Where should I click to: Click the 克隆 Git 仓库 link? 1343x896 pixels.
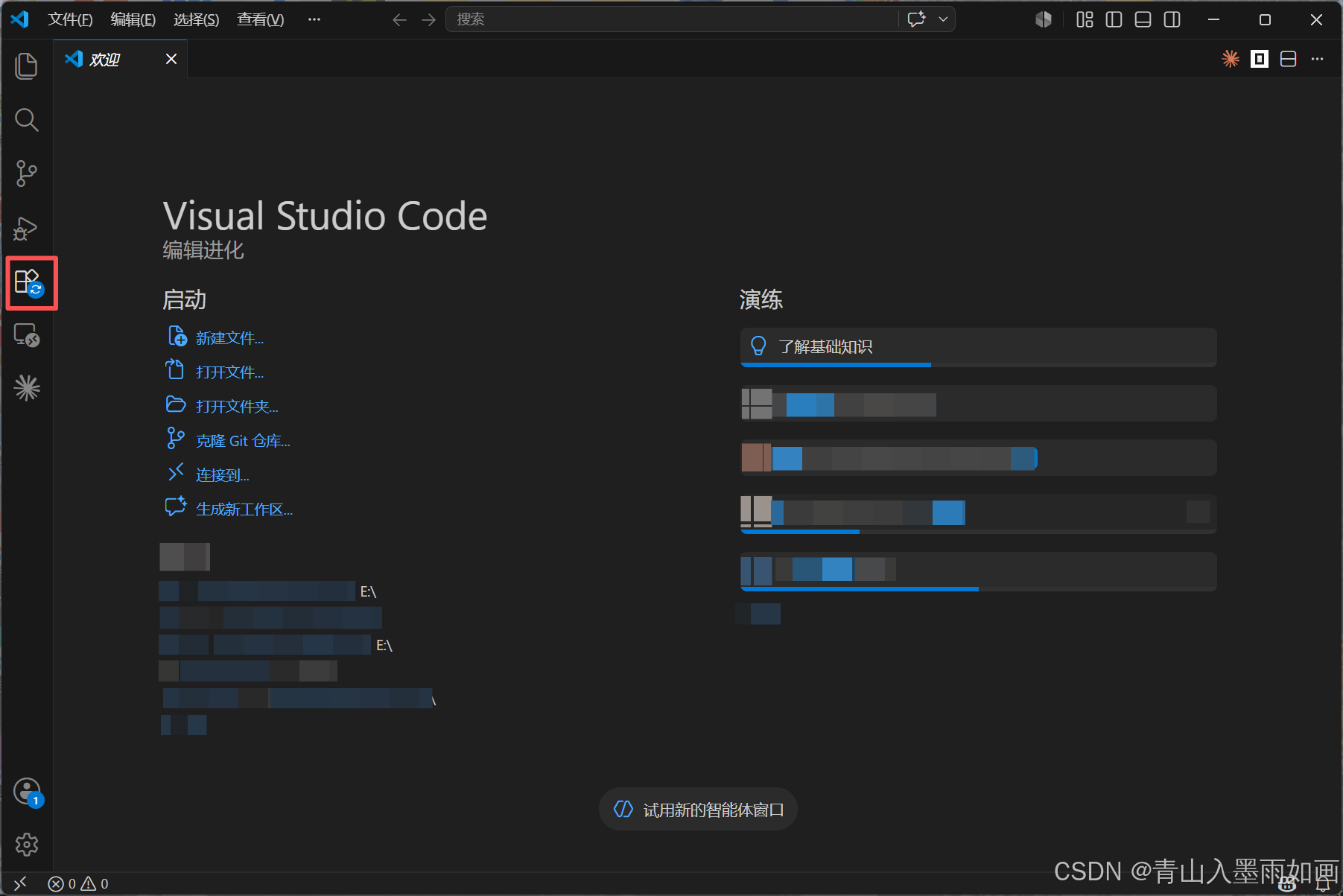[x=243, y=441]
